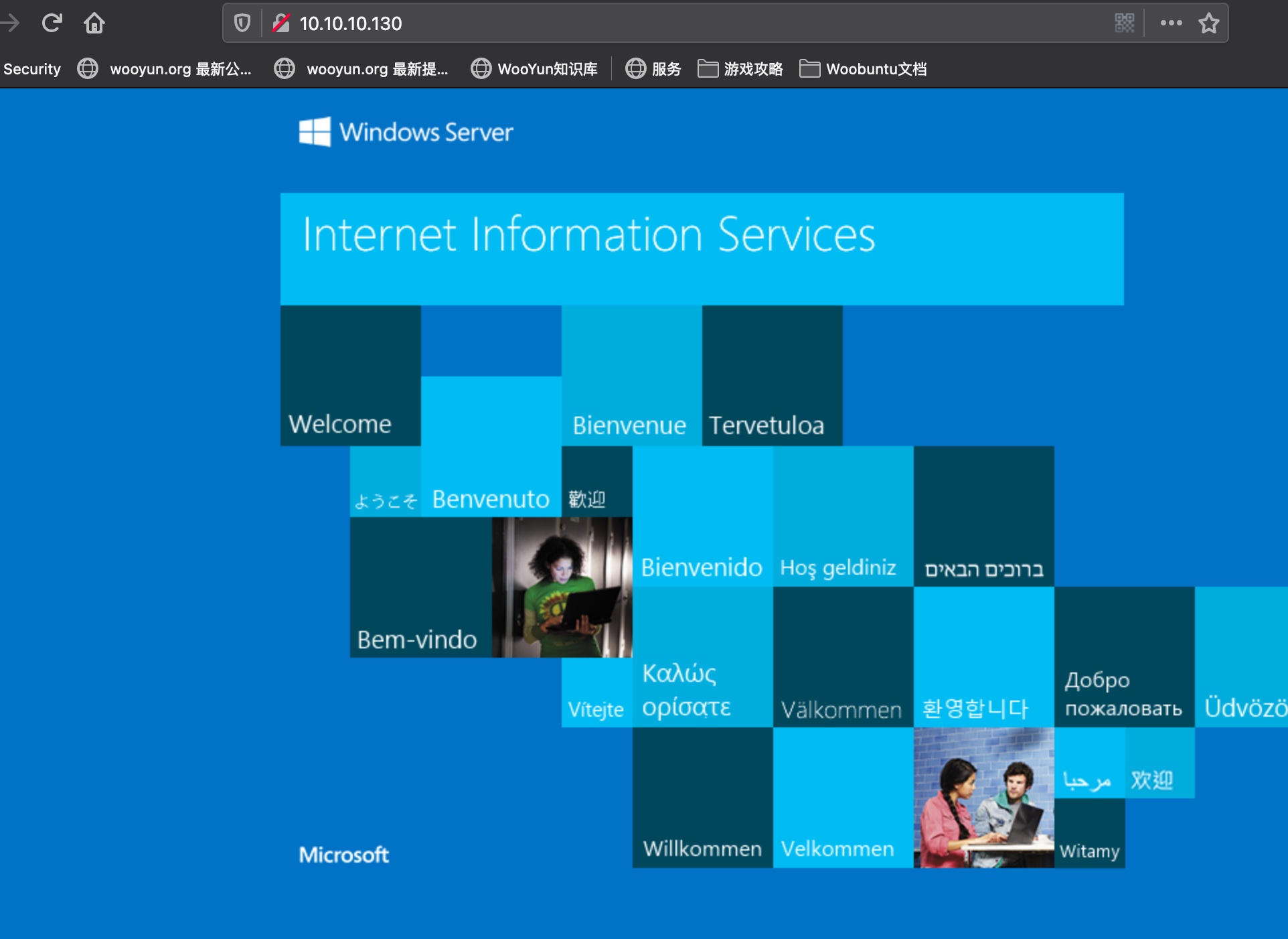
Task: Go to the browser home page
Action: pyautogui.click(x=94, y=23)
